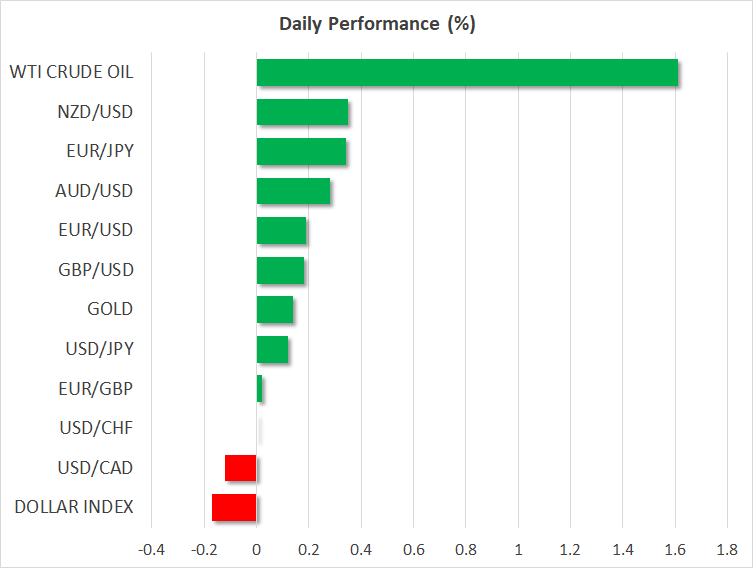Image resolution: width=753 pixels, height=568 pixels.
Task: Select the green EUR/USD bar
Action: (x=281, y=231)
